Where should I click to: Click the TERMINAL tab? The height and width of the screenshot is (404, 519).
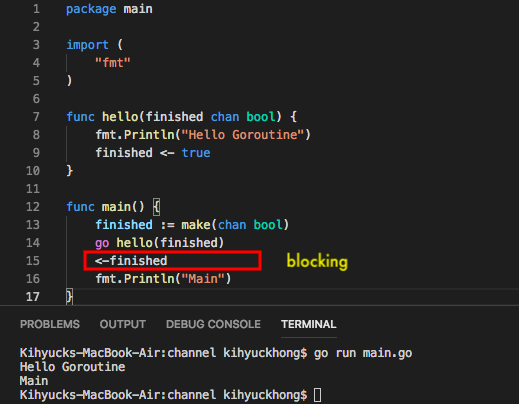click(309, 324)
